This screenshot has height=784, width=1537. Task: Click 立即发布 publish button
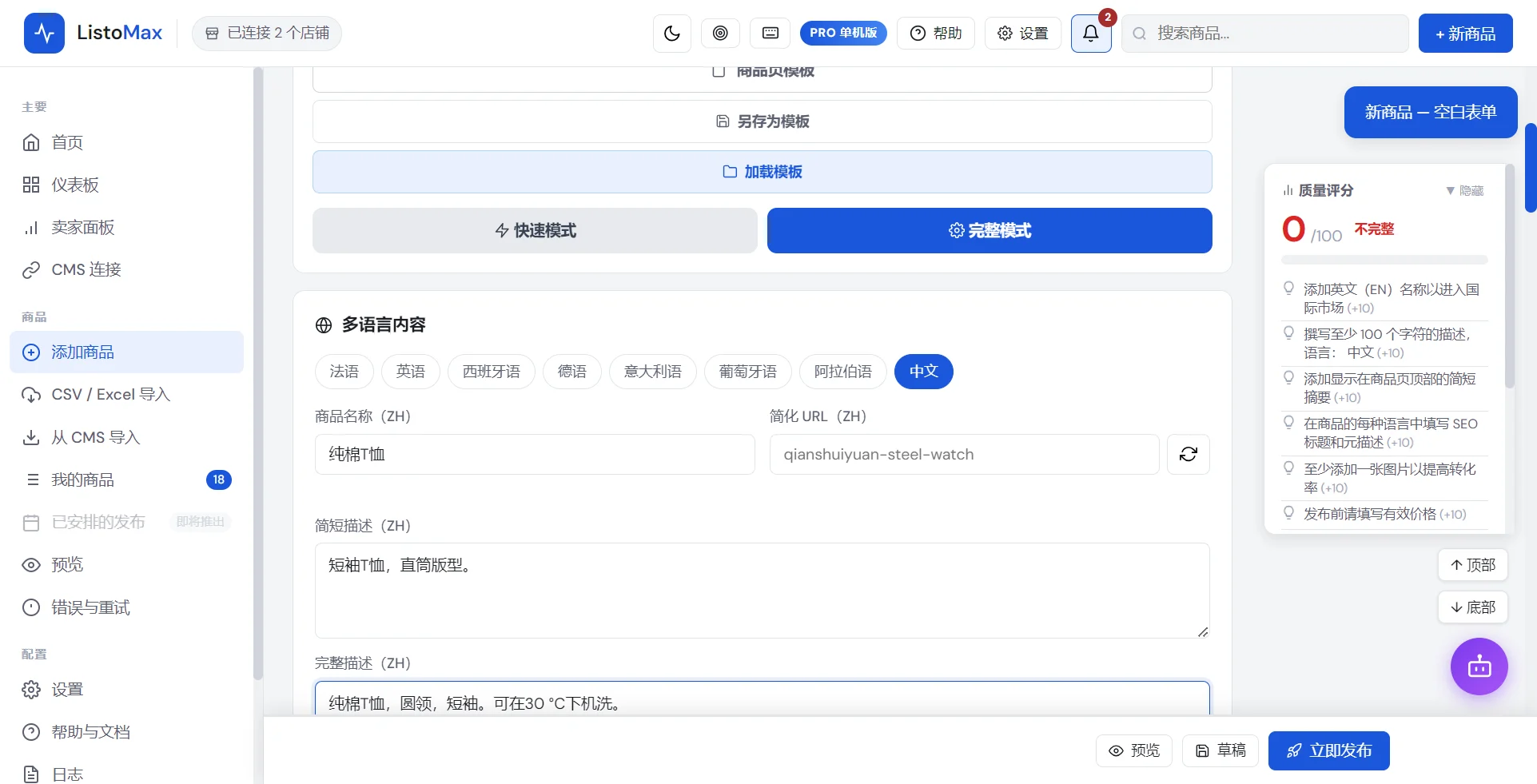(1329, 750)
